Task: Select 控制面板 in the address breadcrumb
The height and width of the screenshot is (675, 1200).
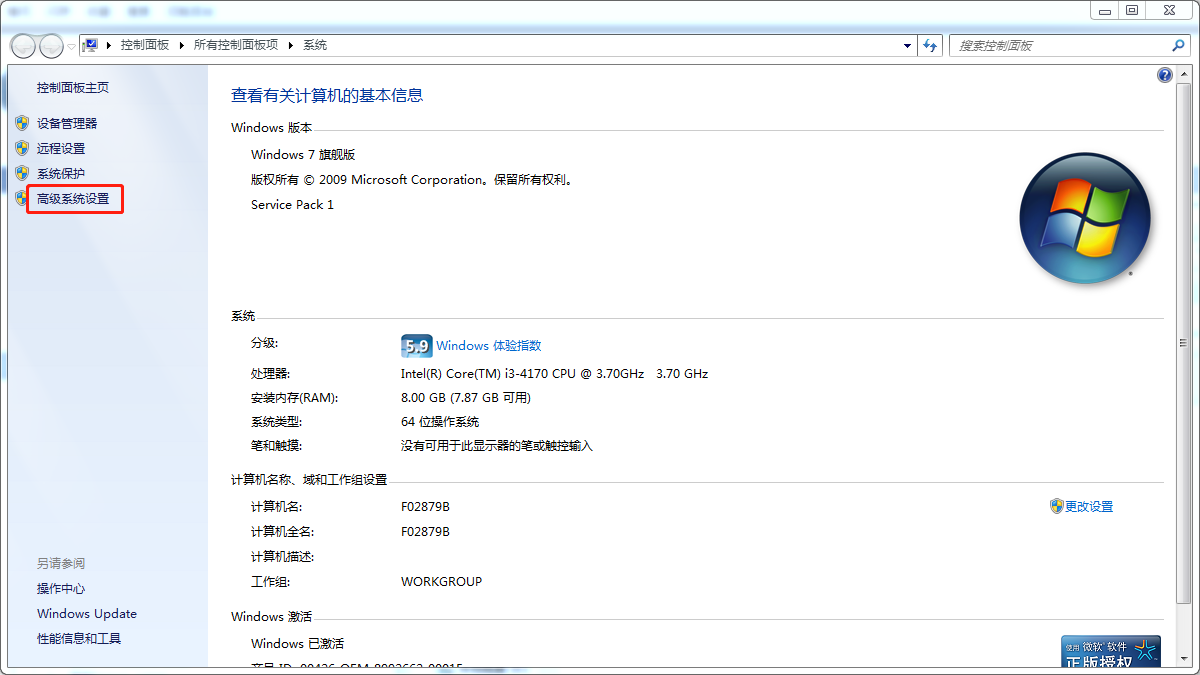Action: (145, 45)
